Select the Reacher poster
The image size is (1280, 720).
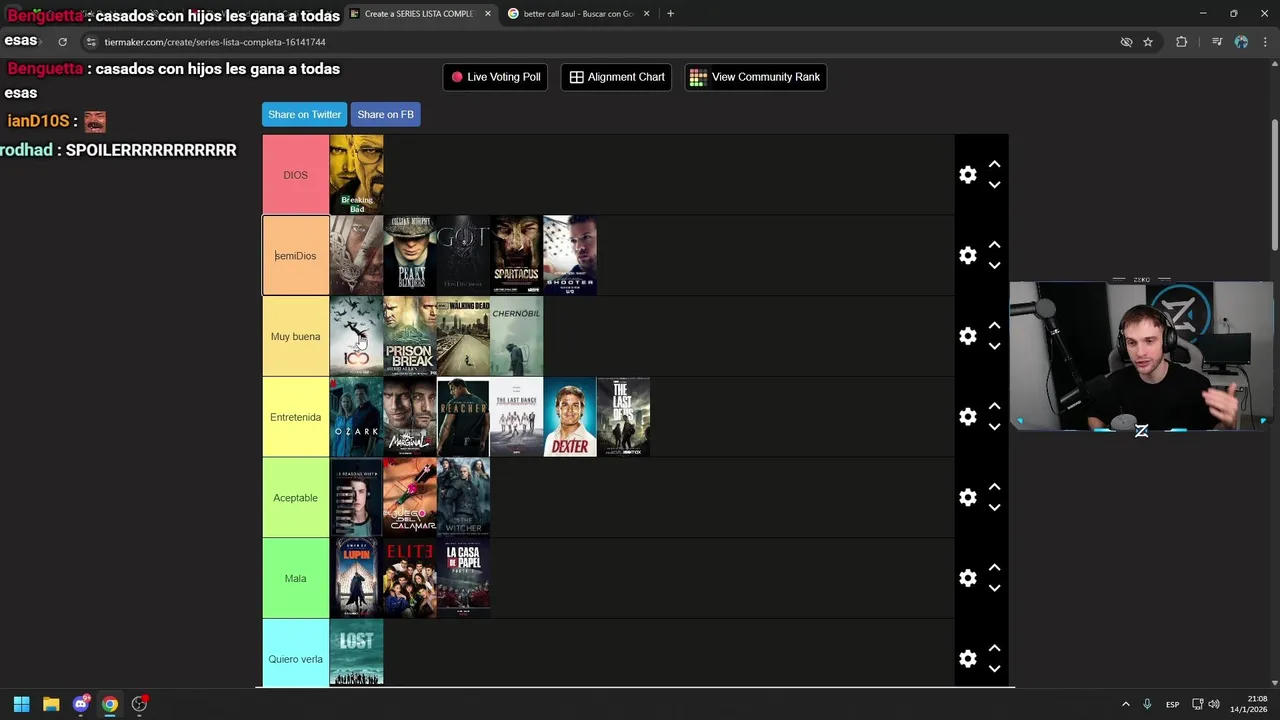tap(463, 417)
